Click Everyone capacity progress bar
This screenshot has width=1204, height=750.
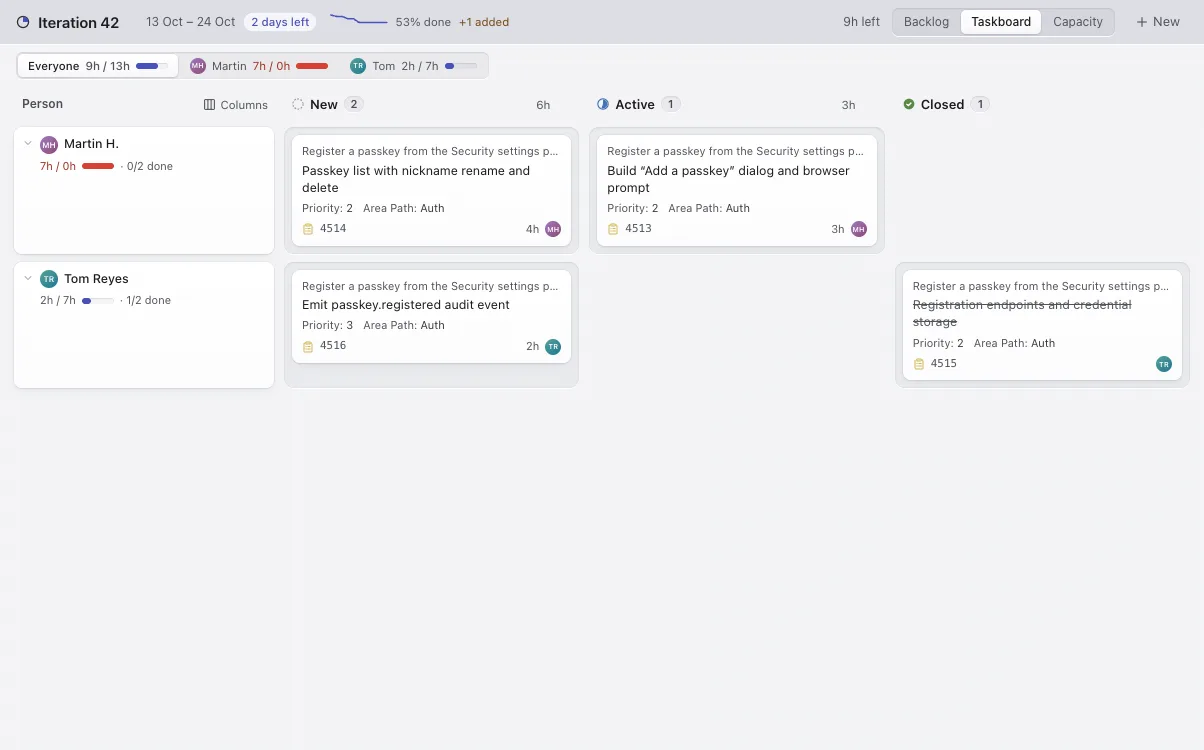151,66
